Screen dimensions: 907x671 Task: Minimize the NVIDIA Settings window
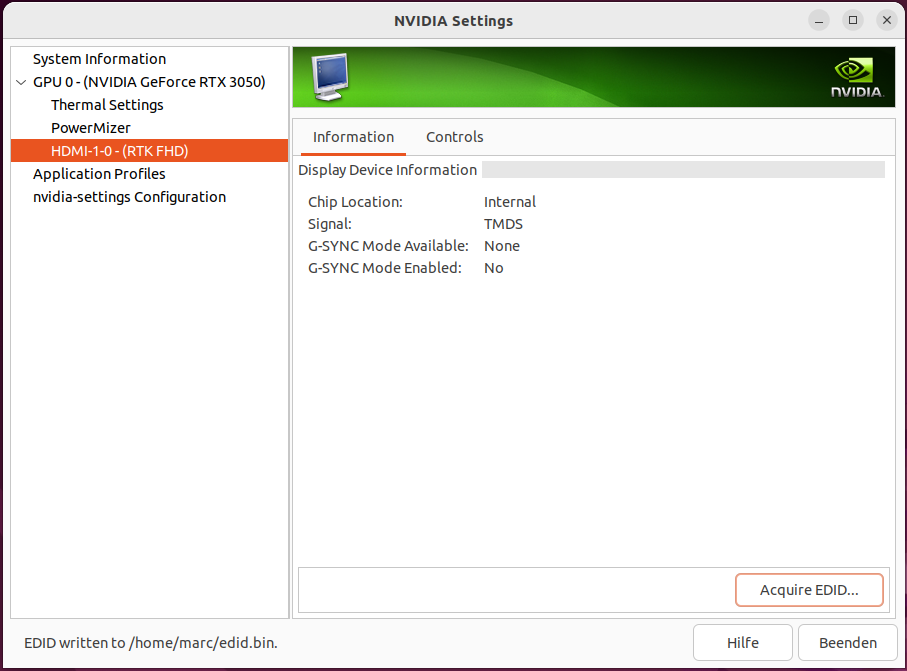[818, 20]
